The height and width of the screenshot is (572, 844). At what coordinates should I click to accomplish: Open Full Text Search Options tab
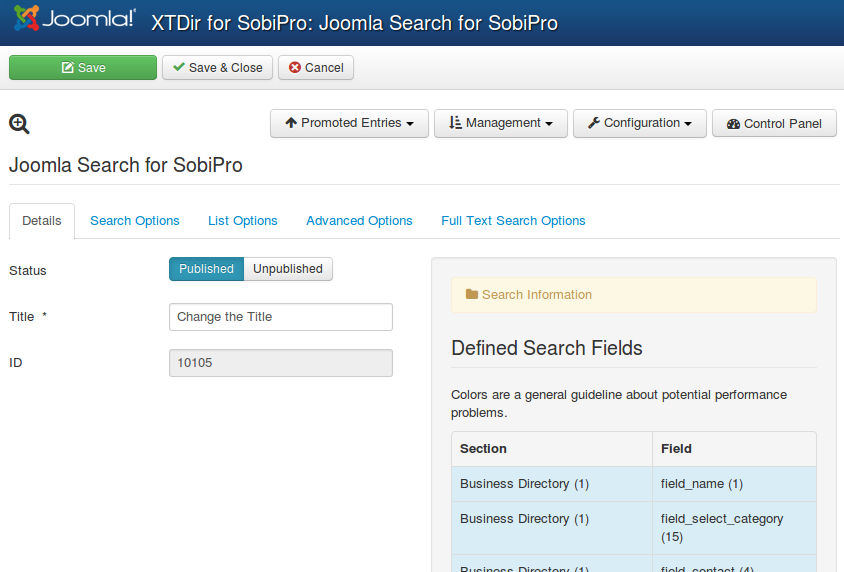click(513, 221)
